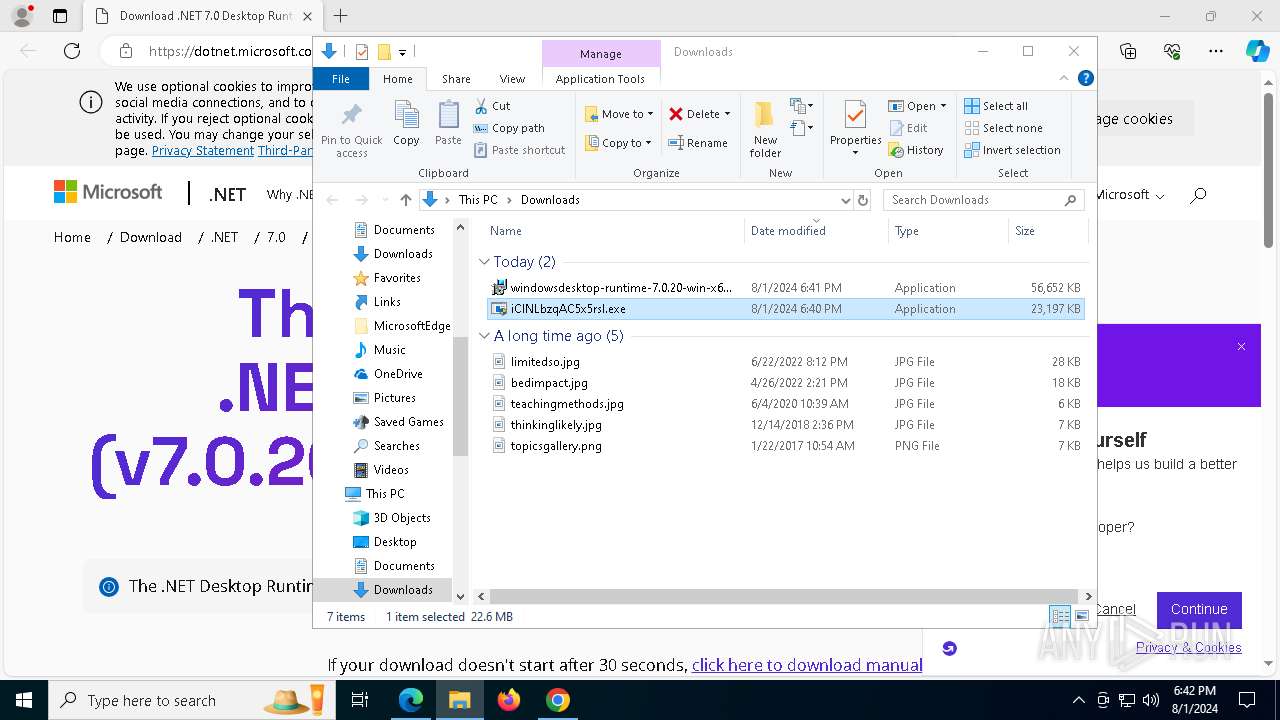Collapse the A long time ago group
The image size is (1280, 720).
coord(484,336)
